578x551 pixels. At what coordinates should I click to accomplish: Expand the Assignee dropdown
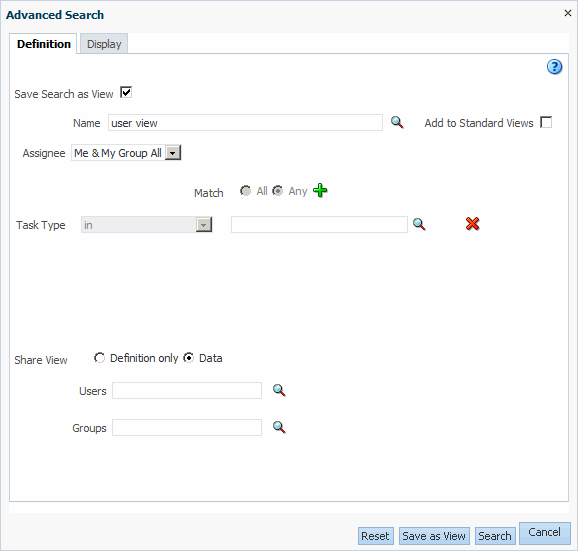pyautogui.click(x=173, y=153)
